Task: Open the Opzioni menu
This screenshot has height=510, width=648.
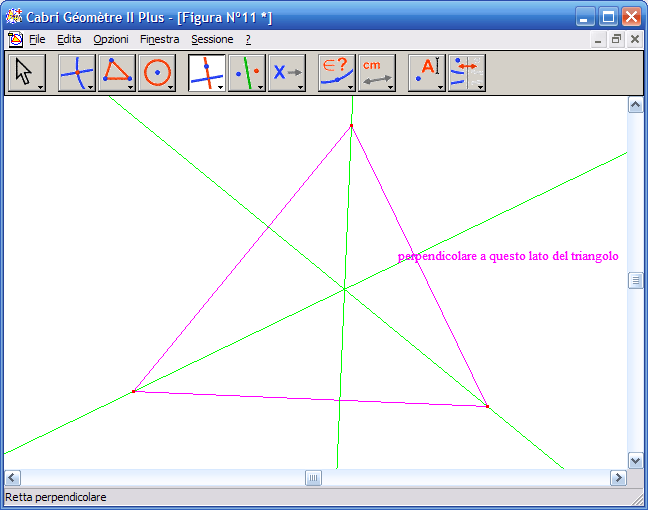Action: [x=111, y=39]
